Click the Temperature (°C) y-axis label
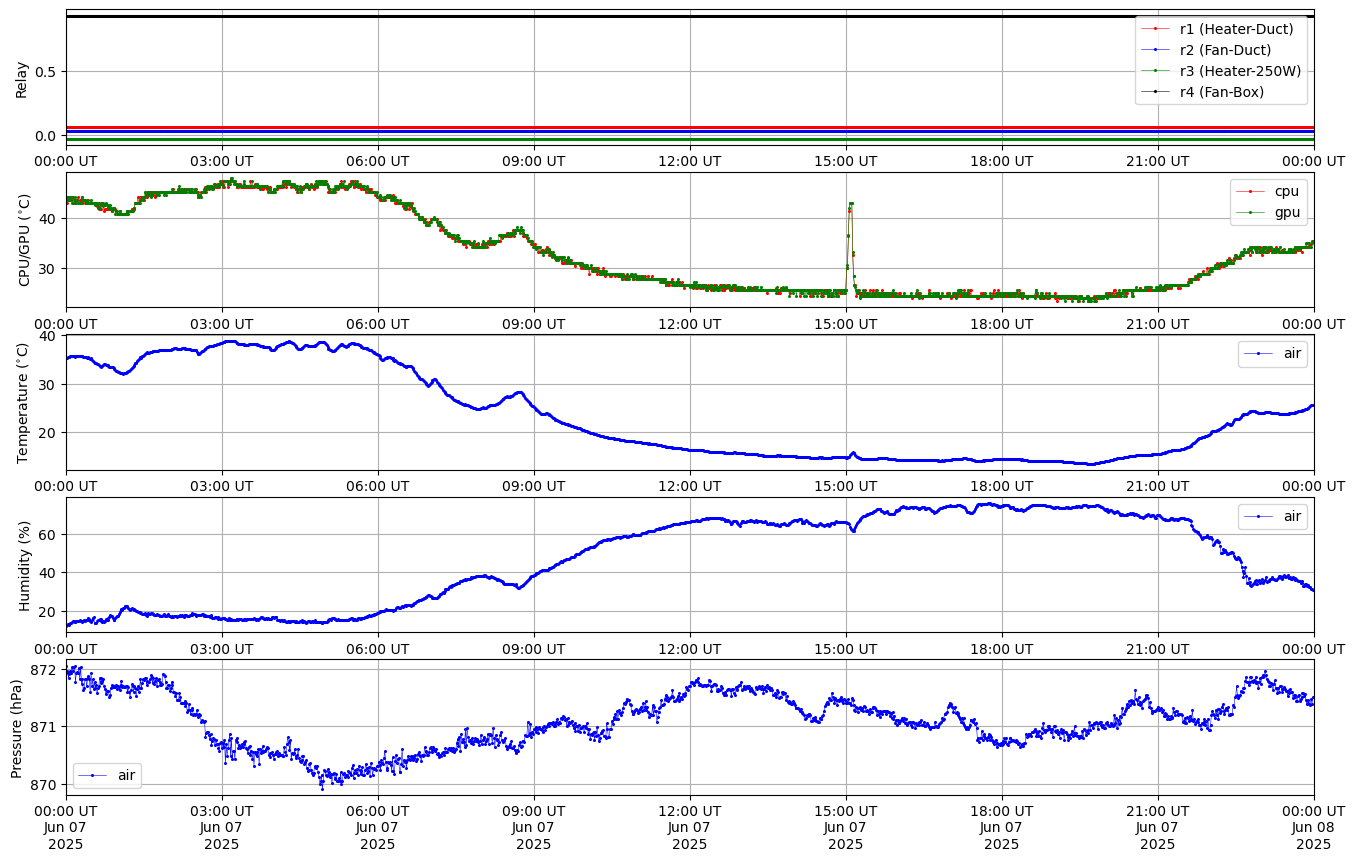The width and height of the screenshot is (1355, 861). [x=24, y=402]
